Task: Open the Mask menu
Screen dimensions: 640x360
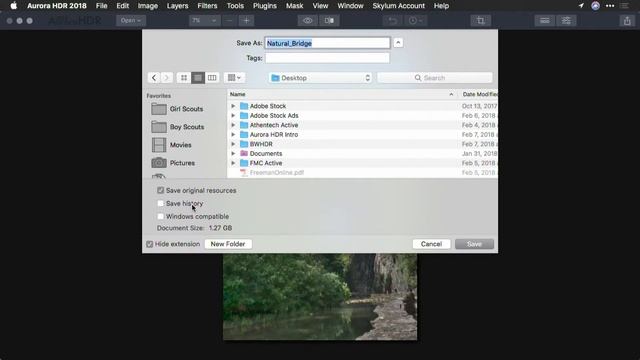Action: coord(294,6)
